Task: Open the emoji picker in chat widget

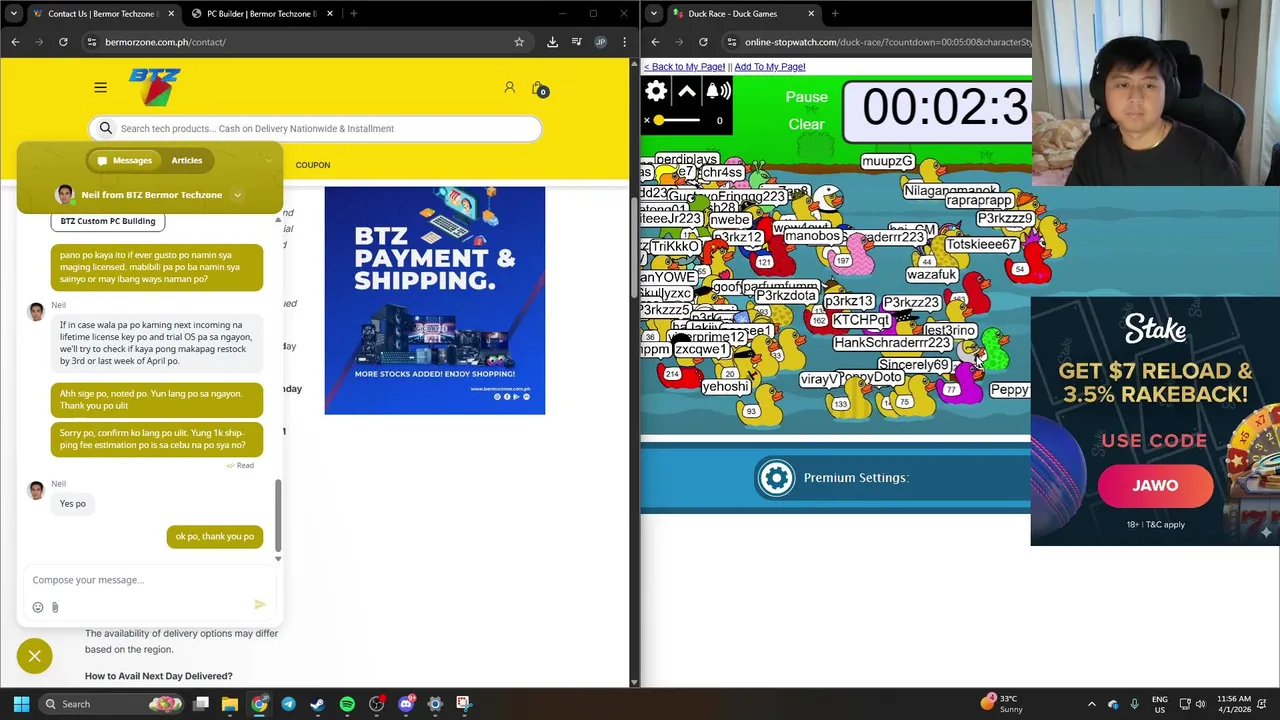Action: pyautogui.click(x=38, y=607)
